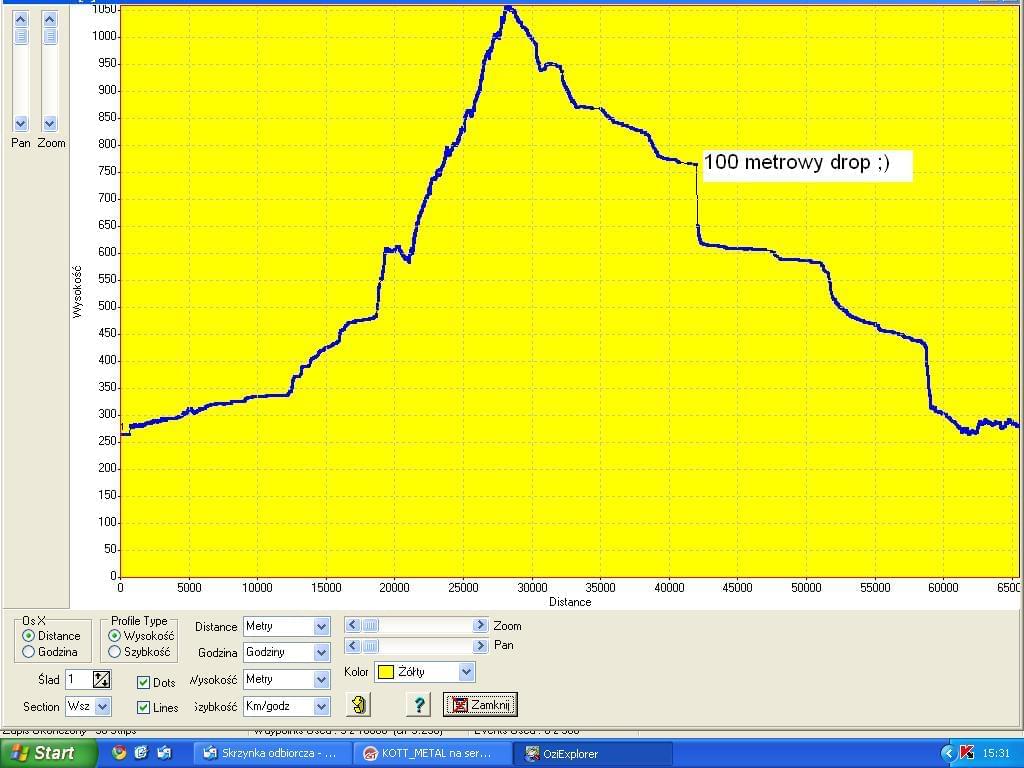Click the Zamknij button

tap(480, 705)
